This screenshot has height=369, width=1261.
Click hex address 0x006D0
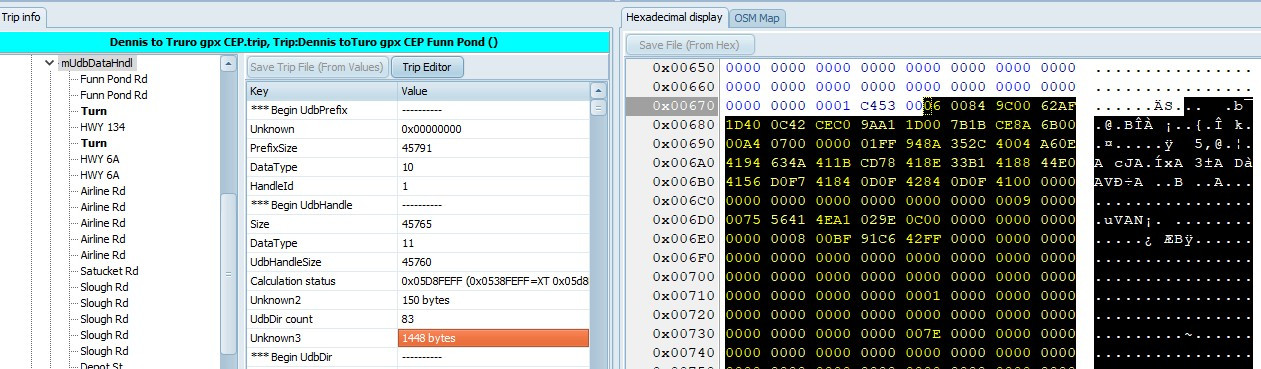pyautogui.click(x=684, y=220)
